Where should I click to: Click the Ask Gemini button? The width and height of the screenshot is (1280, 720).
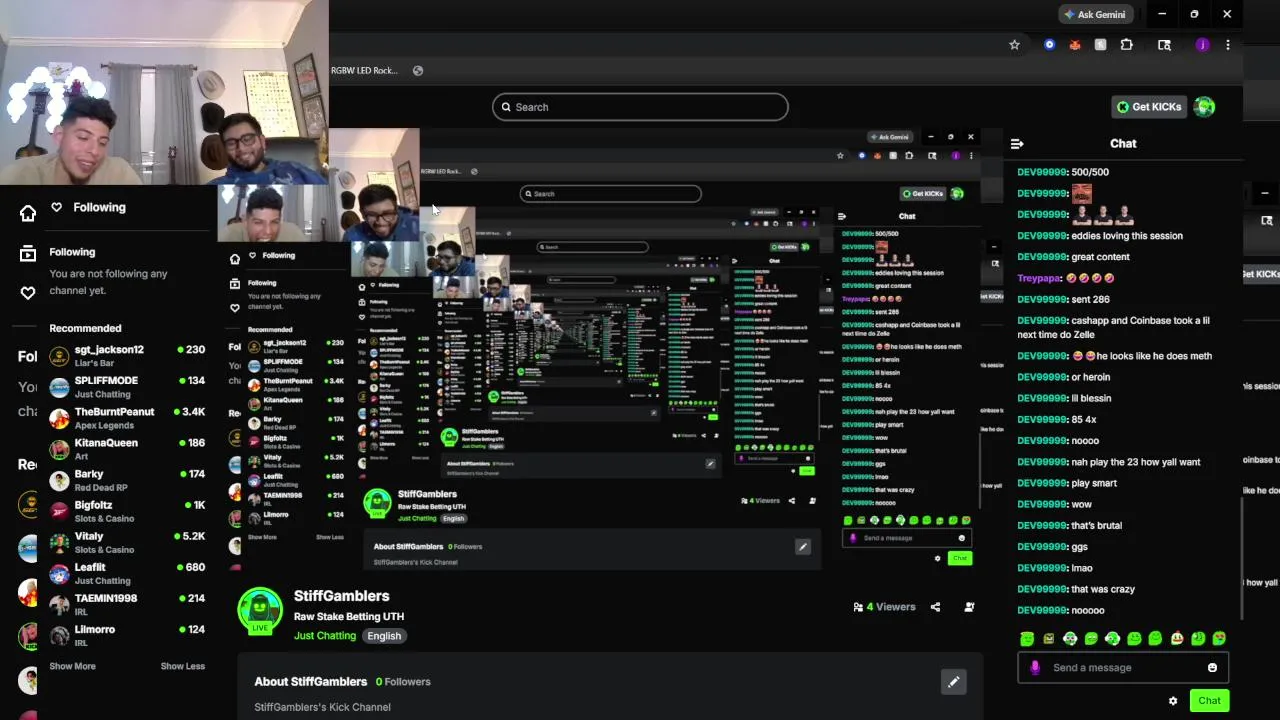(1095, 14)
